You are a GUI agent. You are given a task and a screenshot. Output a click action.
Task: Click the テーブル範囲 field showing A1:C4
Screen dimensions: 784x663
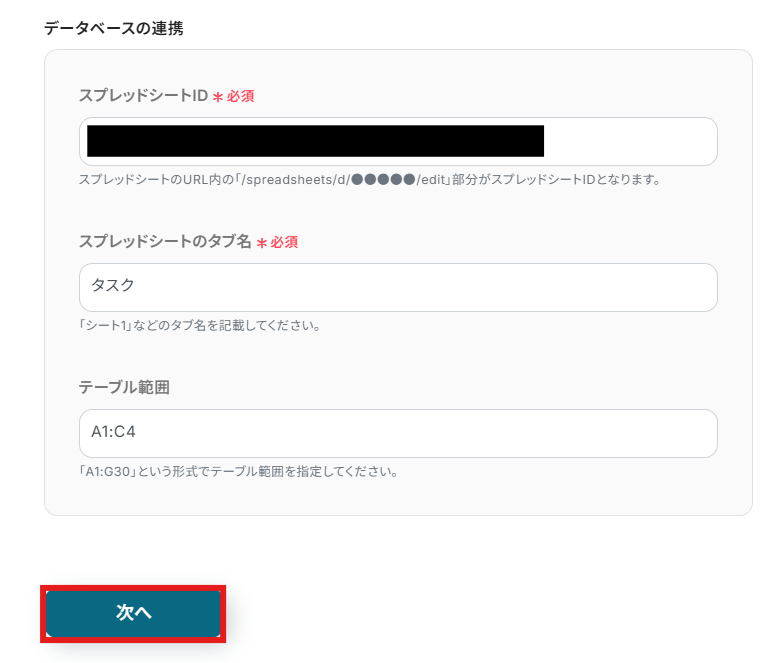pyautogui.click(x=398, y=433)
